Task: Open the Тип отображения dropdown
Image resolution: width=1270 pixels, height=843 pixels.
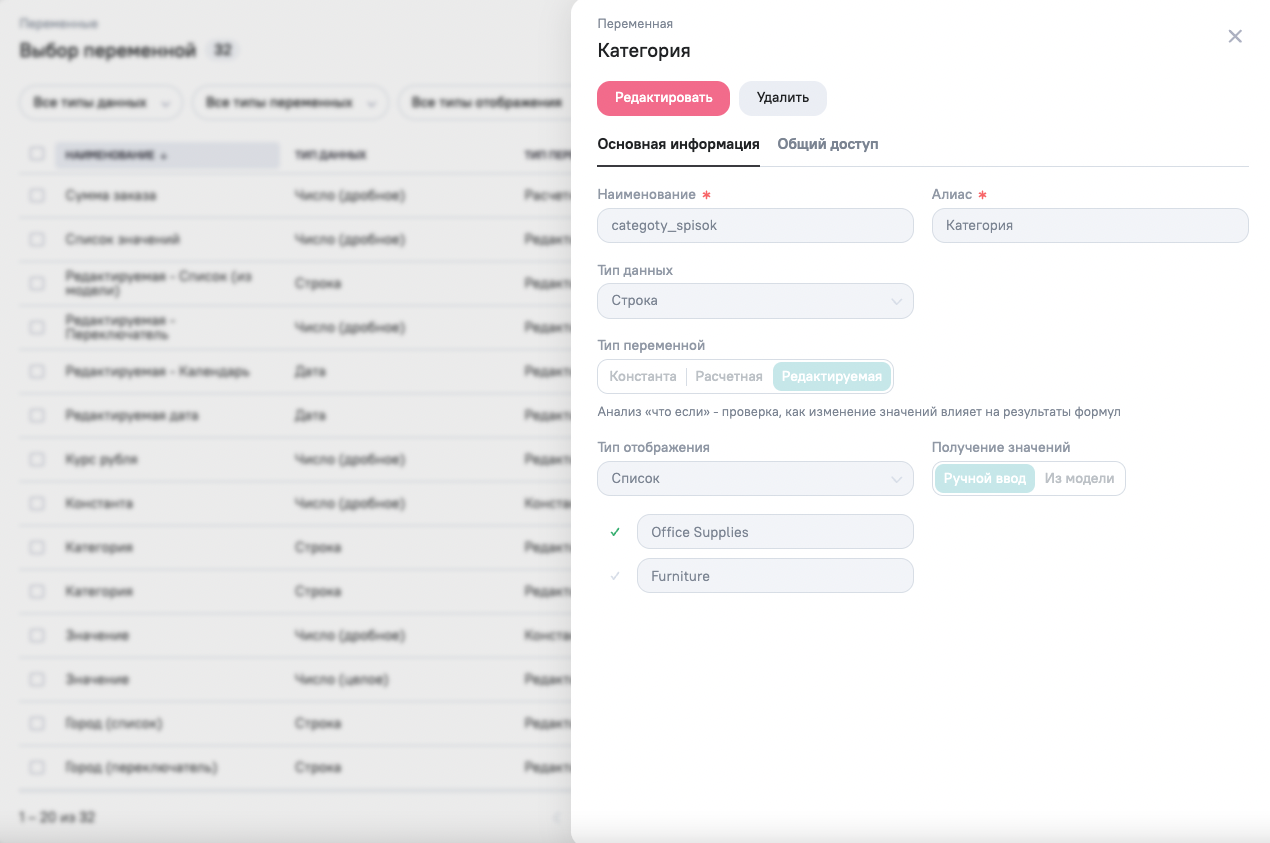Action: coord(755,479)
